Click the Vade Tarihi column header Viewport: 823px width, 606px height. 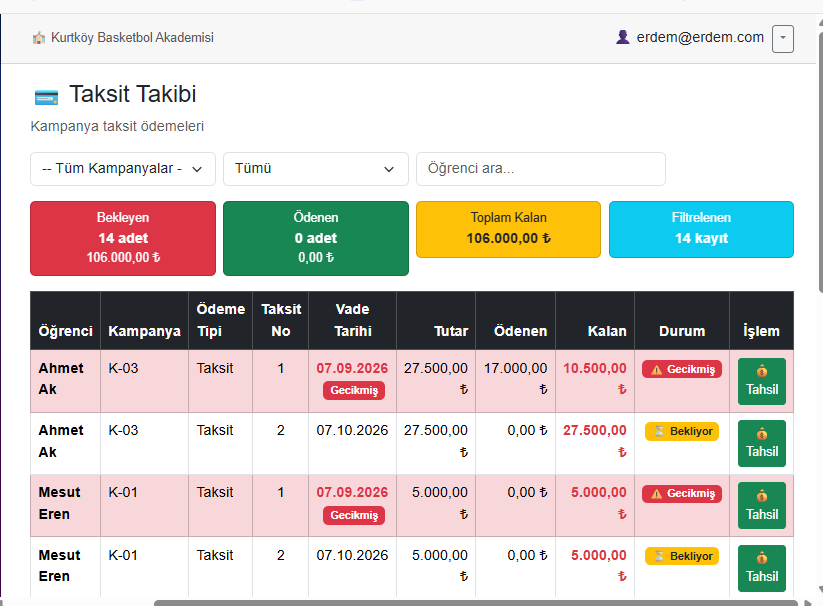coord(352,320)
